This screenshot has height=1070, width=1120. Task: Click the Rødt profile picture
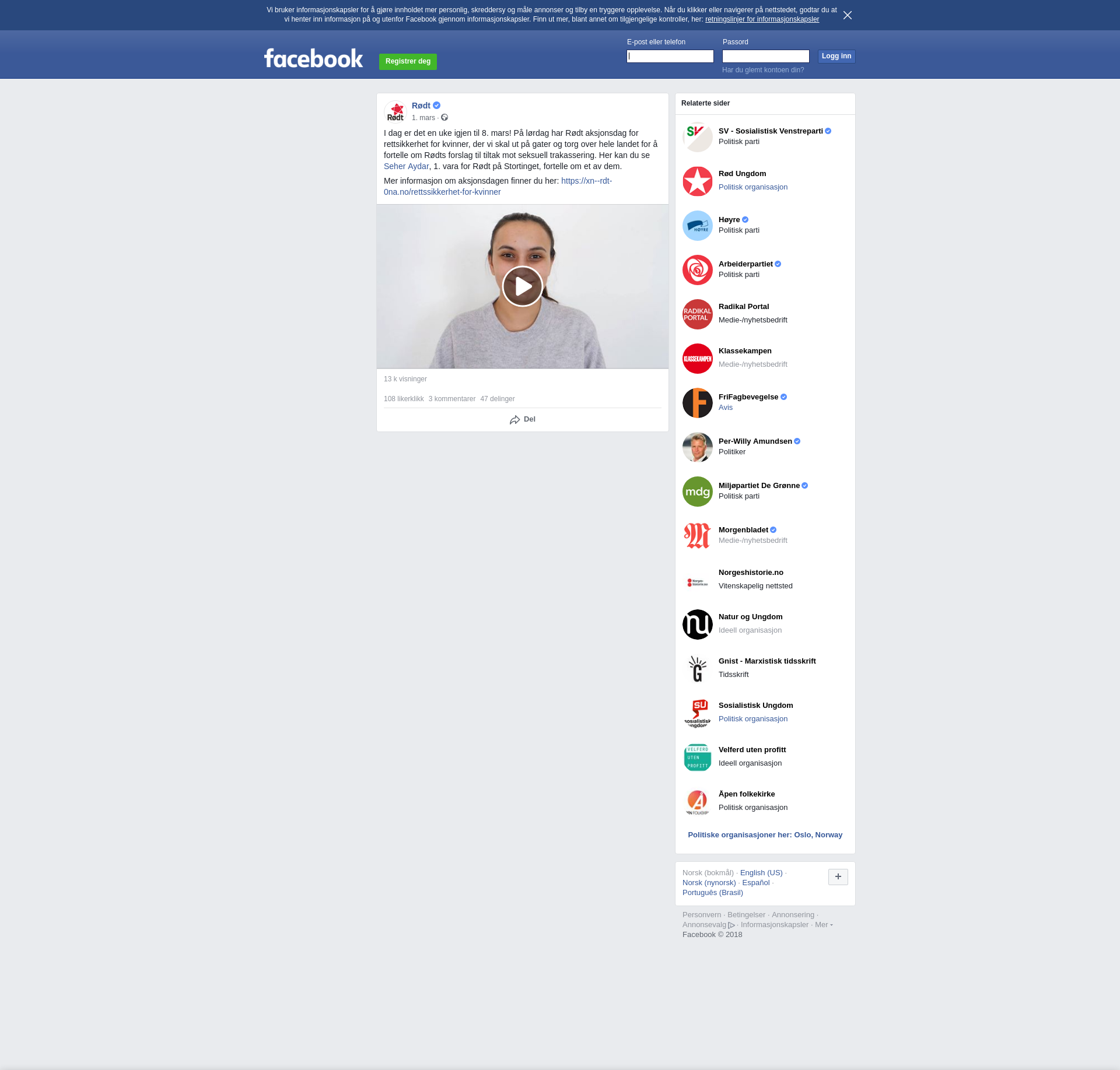[x=395, y=111]
